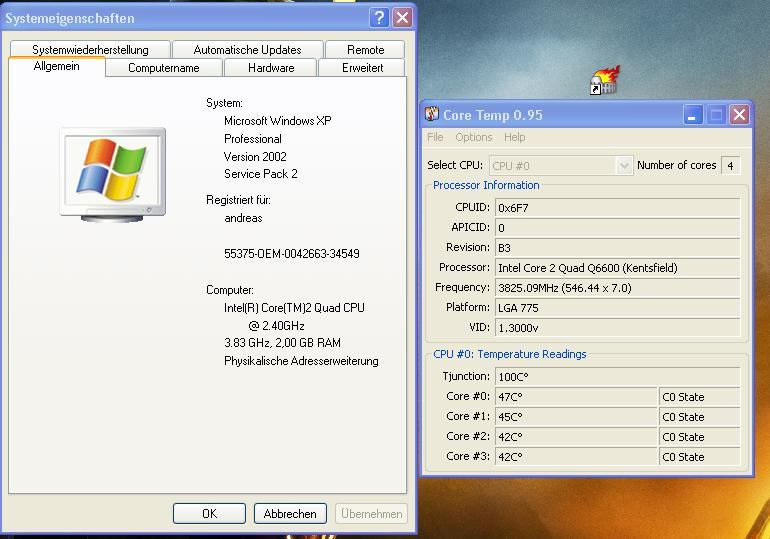
Task: Switch to the Automatische Updates tab
Action: pos(248,50)
